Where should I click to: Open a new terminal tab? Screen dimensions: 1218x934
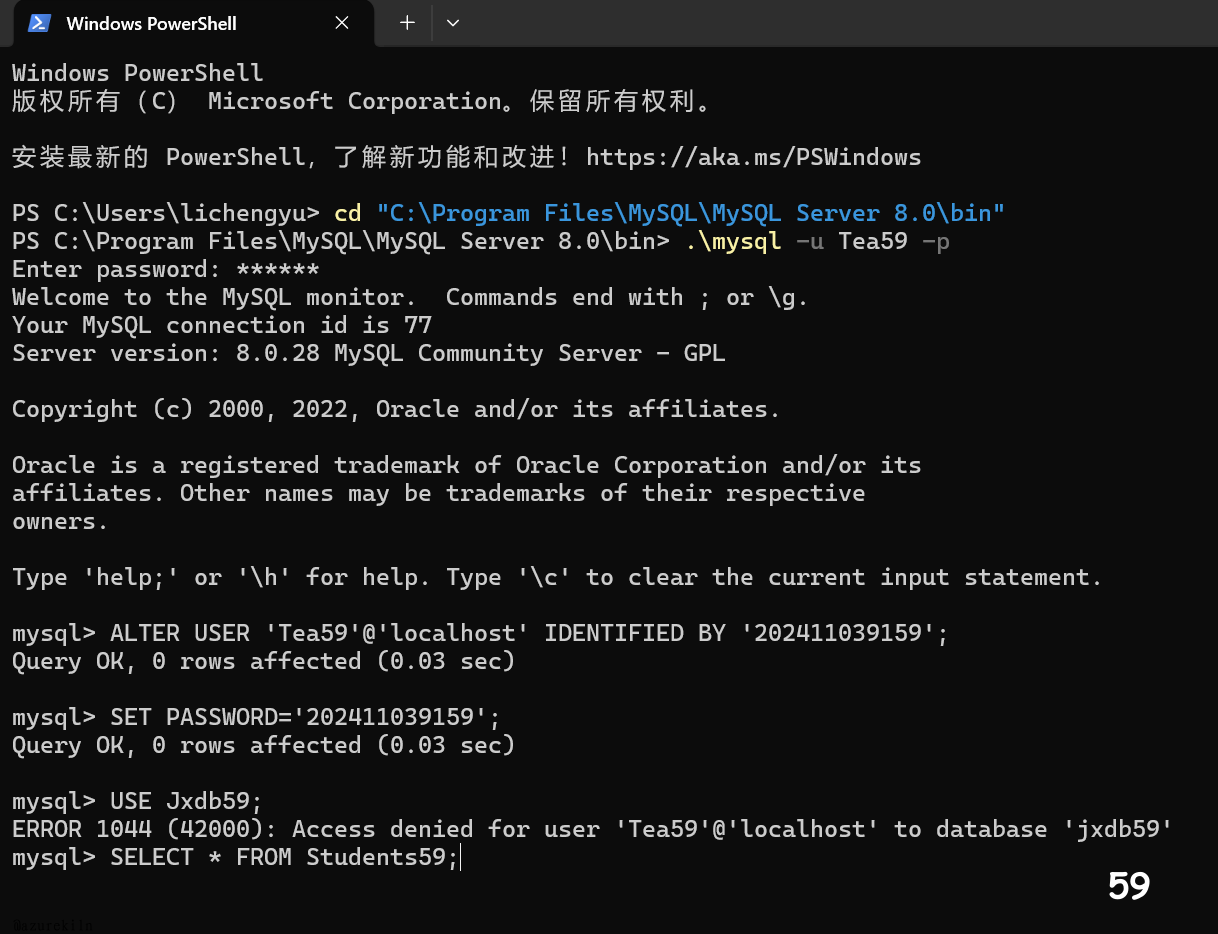tap(407, 23)
